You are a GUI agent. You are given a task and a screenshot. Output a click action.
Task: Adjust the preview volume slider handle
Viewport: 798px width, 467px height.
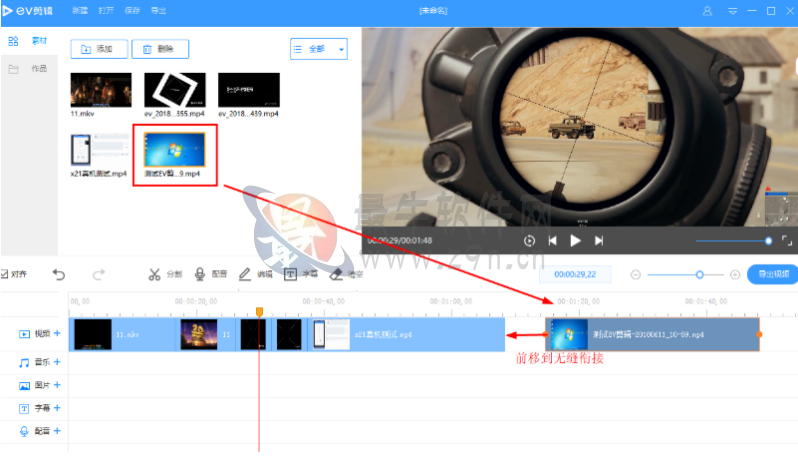pos(768,241)
